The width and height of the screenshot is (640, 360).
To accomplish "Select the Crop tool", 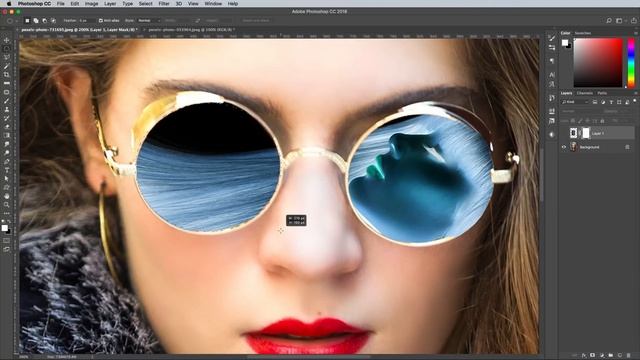I will click(7, 75).
